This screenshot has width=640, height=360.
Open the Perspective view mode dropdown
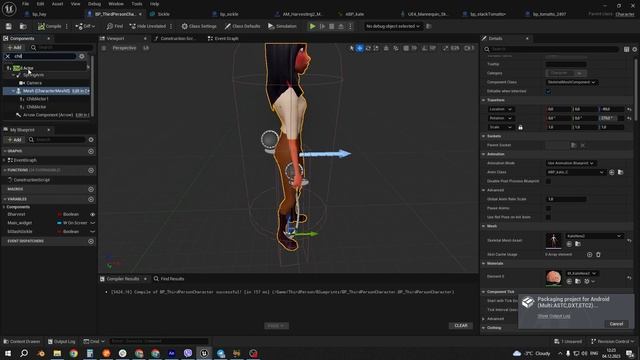pos(124,48)
